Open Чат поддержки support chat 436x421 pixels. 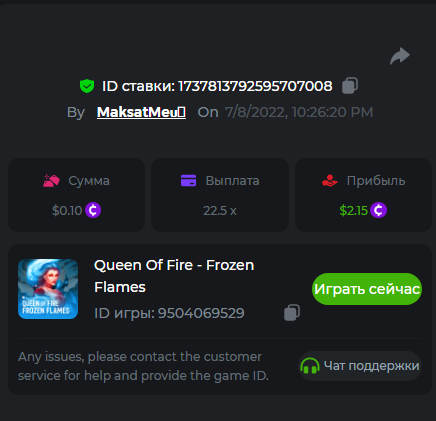point(360,366)
